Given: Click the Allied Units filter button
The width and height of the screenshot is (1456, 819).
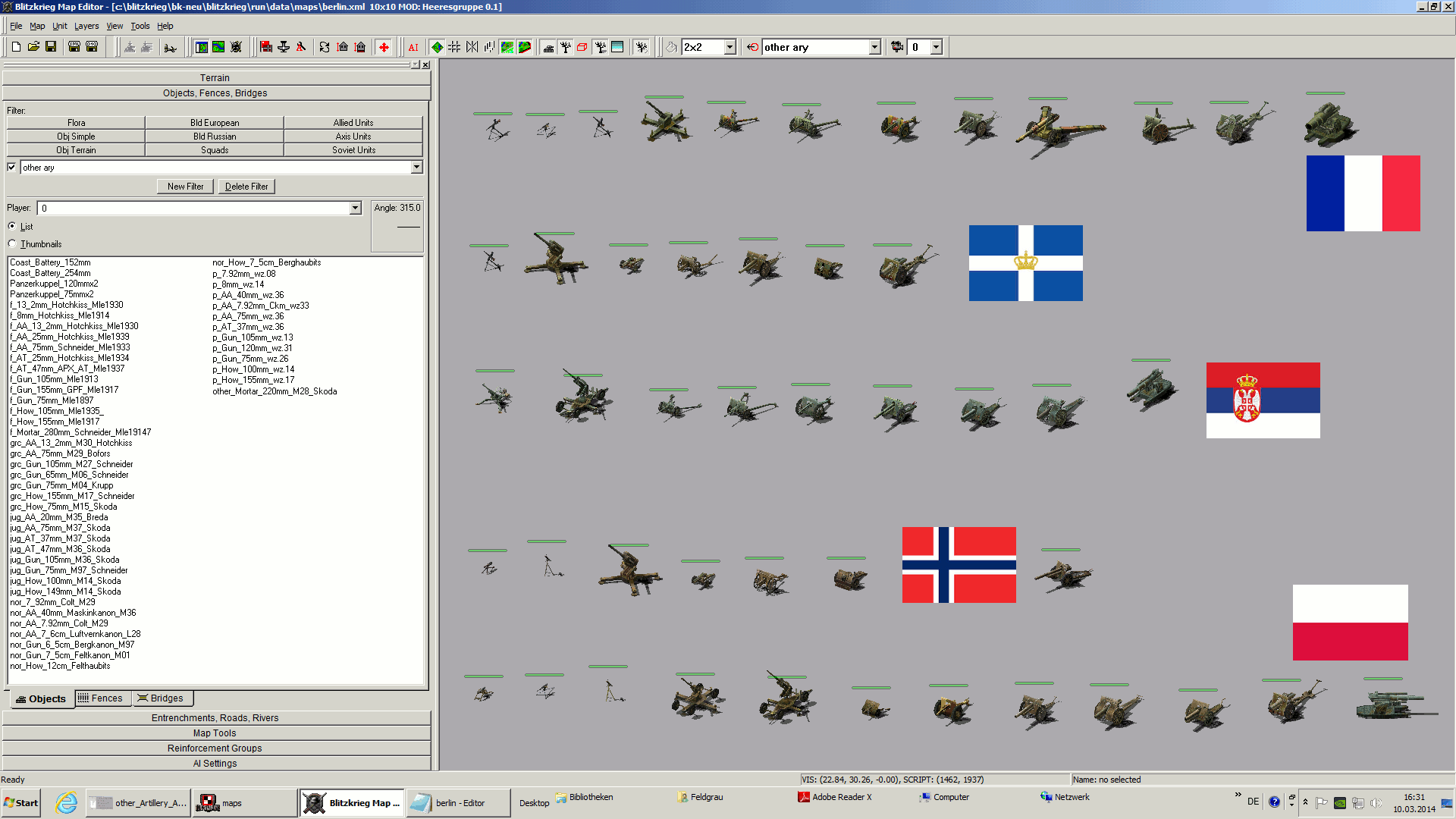Looking at the screenshot, I should tap(353, 123).
